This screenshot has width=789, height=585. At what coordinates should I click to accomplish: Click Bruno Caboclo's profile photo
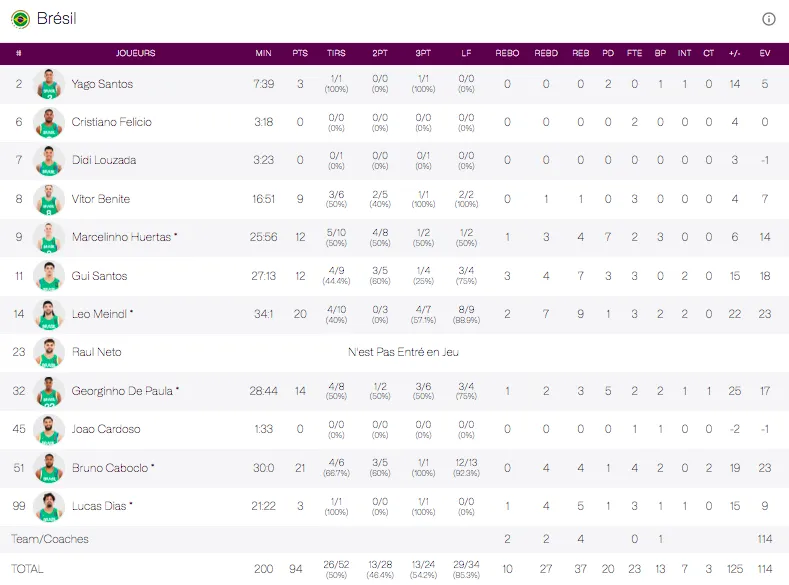point(48,468)
